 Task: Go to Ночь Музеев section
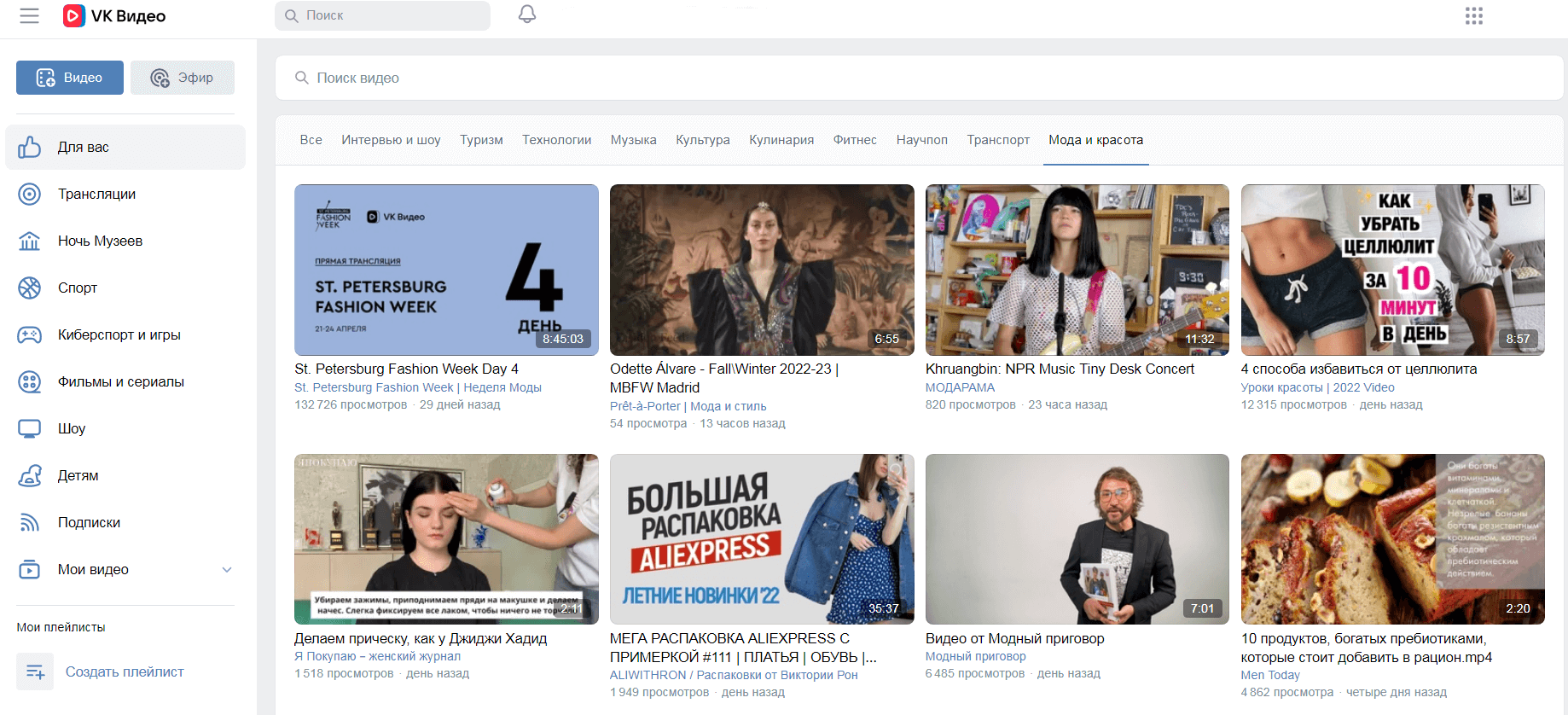[100, 241]
